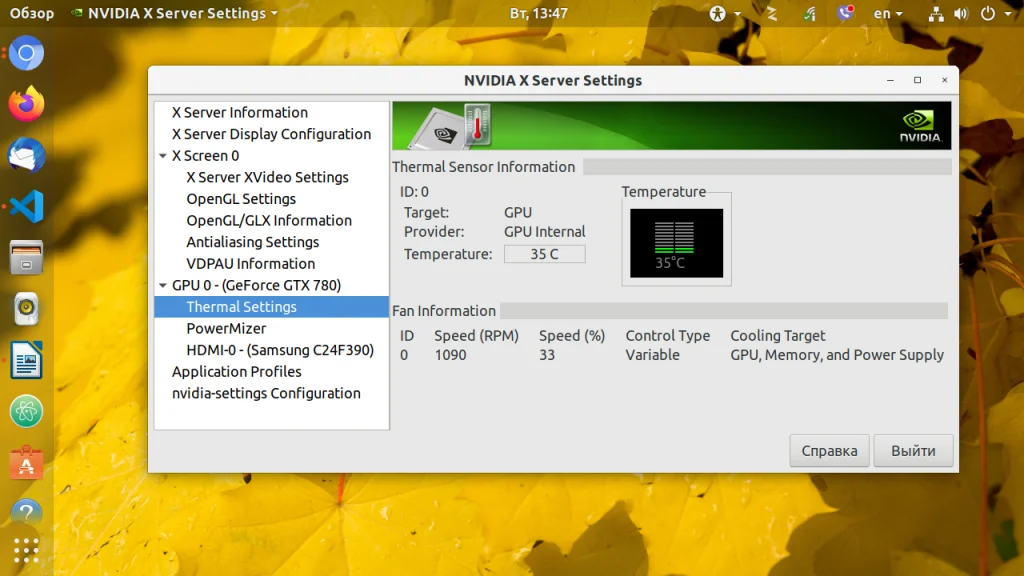Click the Справка help button

(x=829, y=451)
